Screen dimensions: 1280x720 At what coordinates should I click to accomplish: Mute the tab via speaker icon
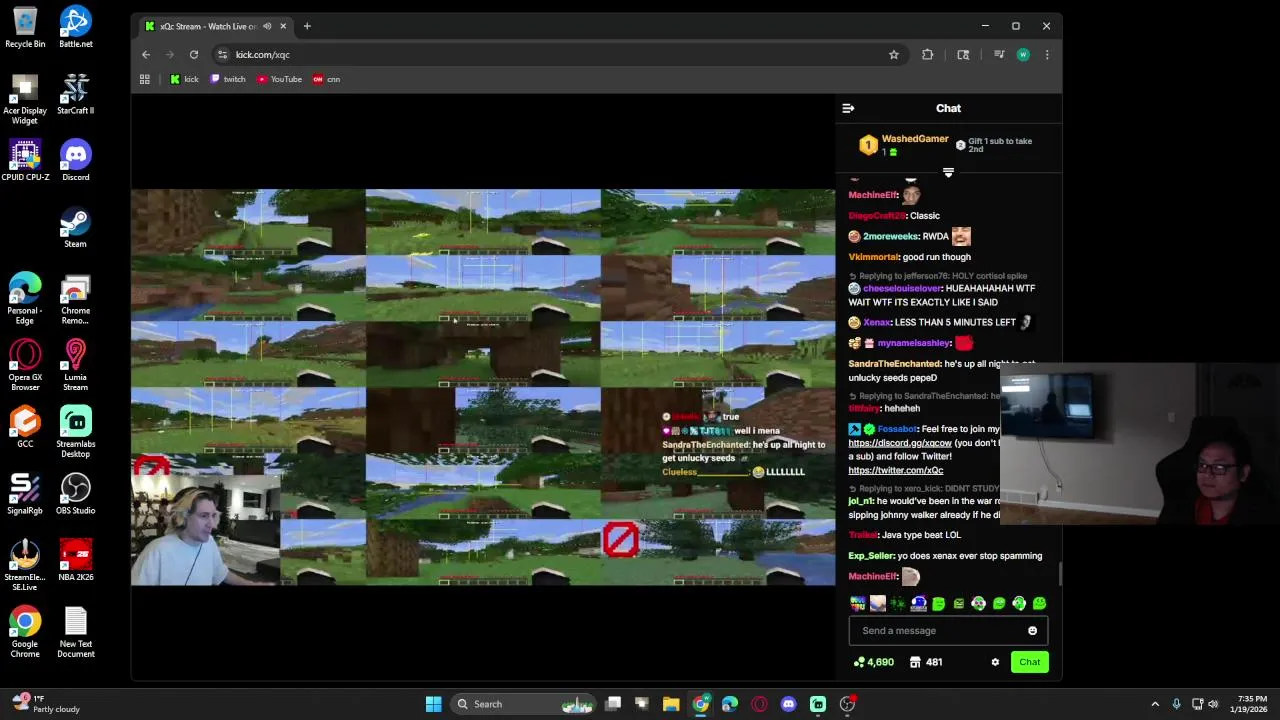pyautogui.click(x=267, y=26)
